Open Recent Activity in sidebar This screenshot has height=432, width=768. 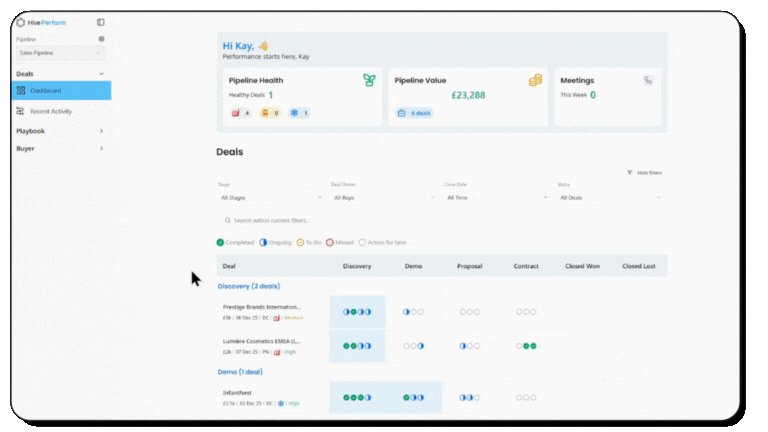(51, 111)
